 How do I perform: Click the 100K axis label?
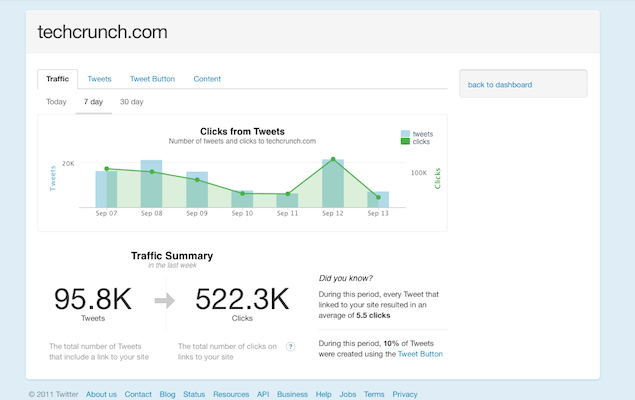pos(419,173)
